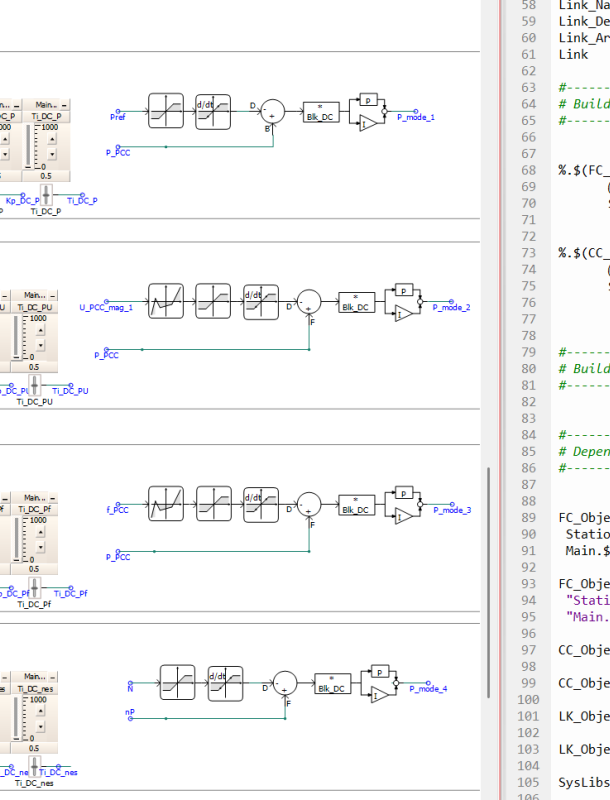The width and height of the screenshot is (610, 800).
Task: Select the hard limiter block after signal N
Action: point(177,682)
